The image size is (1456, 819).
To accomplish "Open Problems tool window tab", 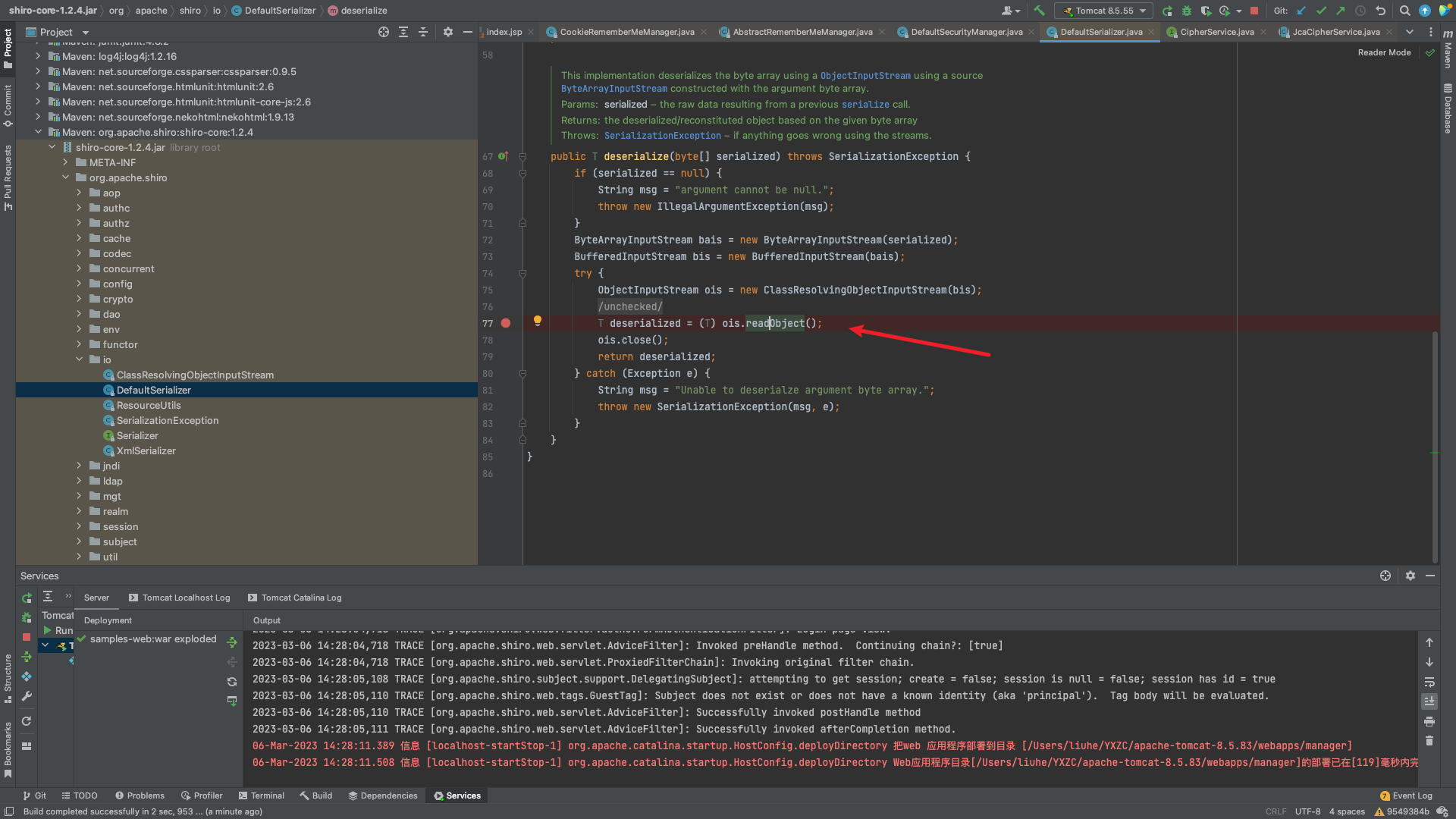I will (140, 795).
